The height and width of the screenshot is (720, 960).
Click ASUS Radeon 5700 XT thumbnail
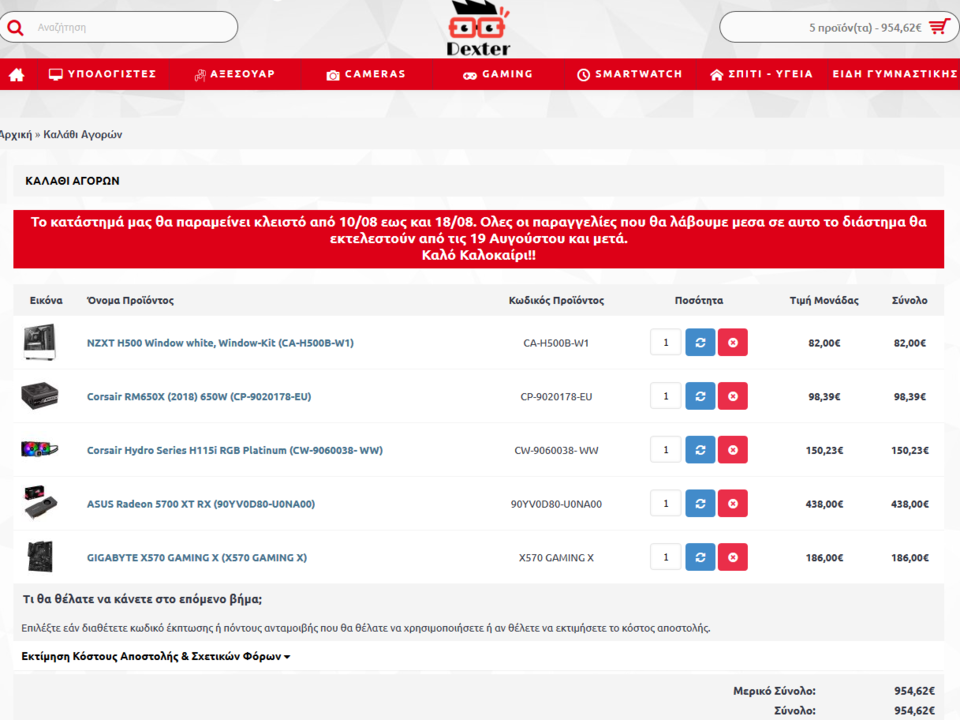coord(40,503)
